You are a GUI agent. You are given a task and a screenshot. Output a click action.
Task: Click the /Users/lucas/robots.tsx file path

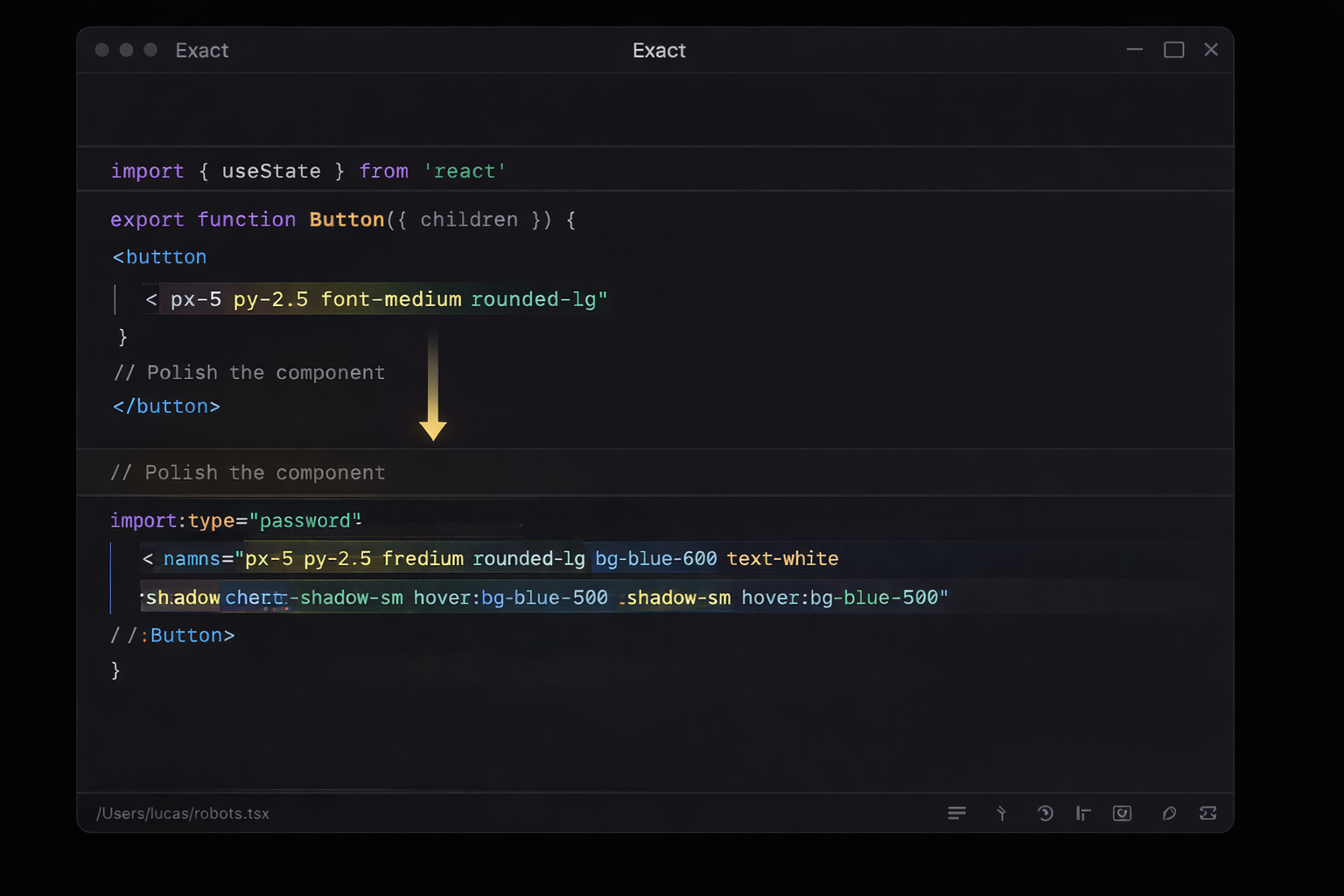[x=183, y=814]
